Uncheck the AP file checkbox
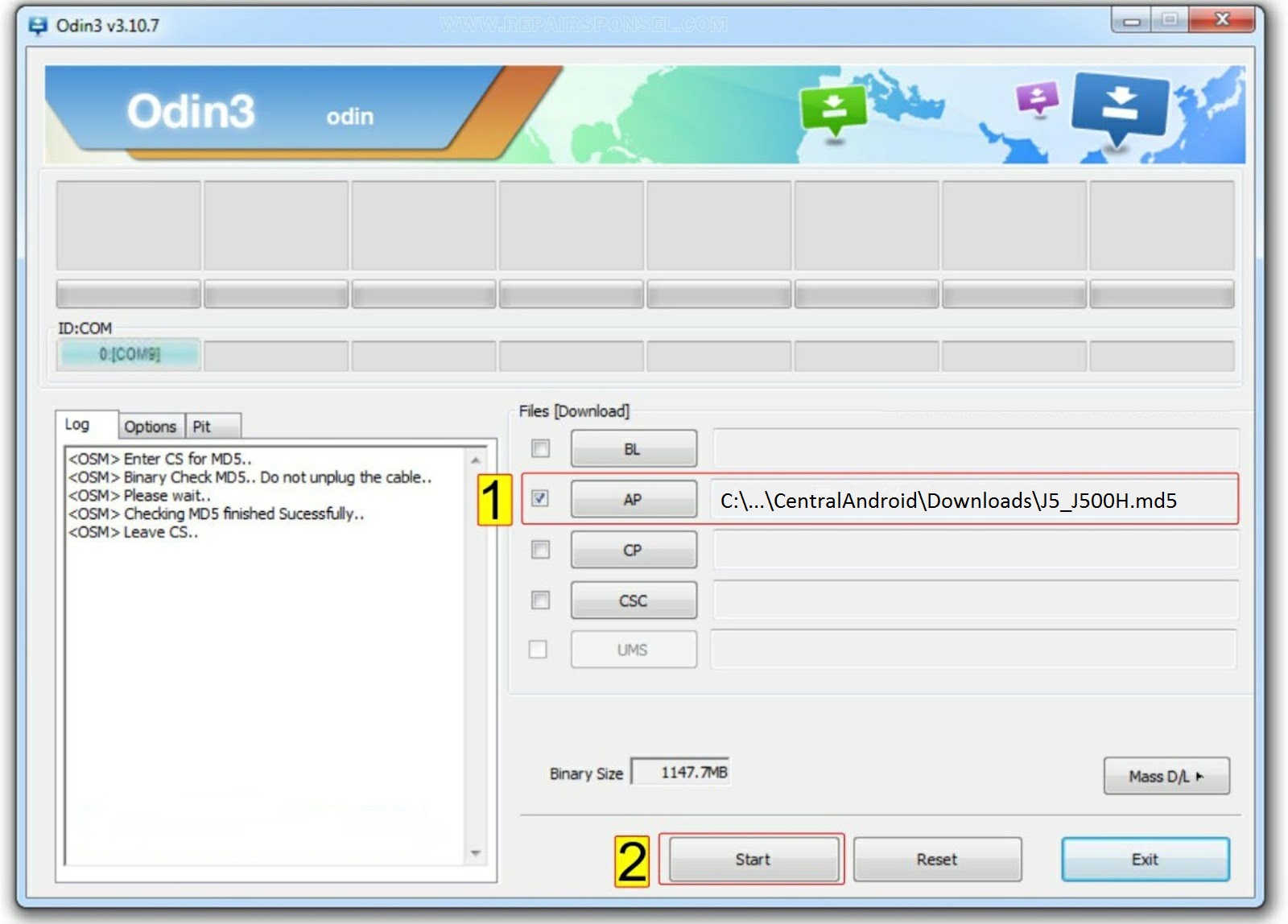Screen dimensions: 1288x924 pos(540,498)
